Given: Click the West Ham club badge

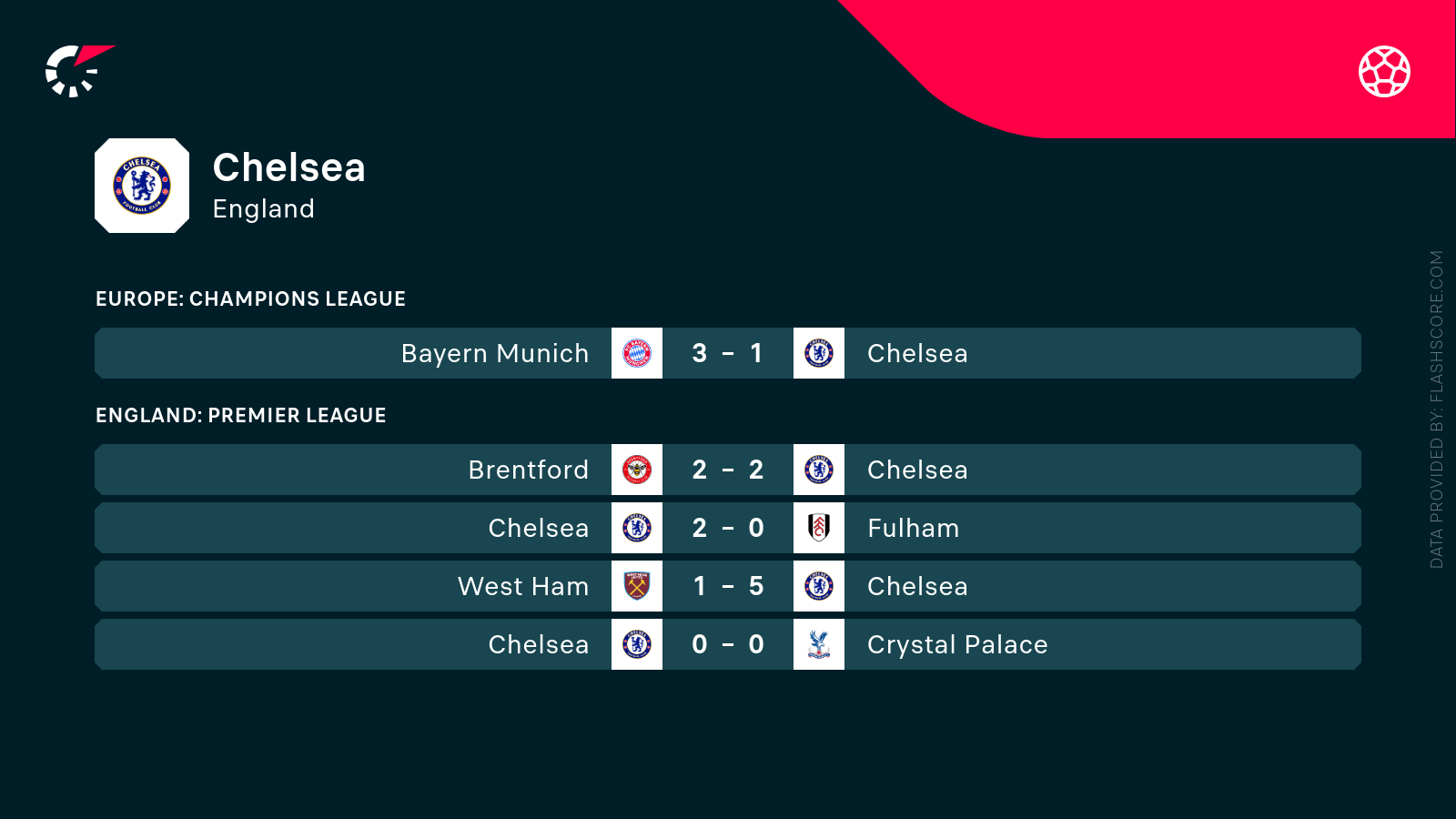Looking at the screenshot, I should point(637,586).
